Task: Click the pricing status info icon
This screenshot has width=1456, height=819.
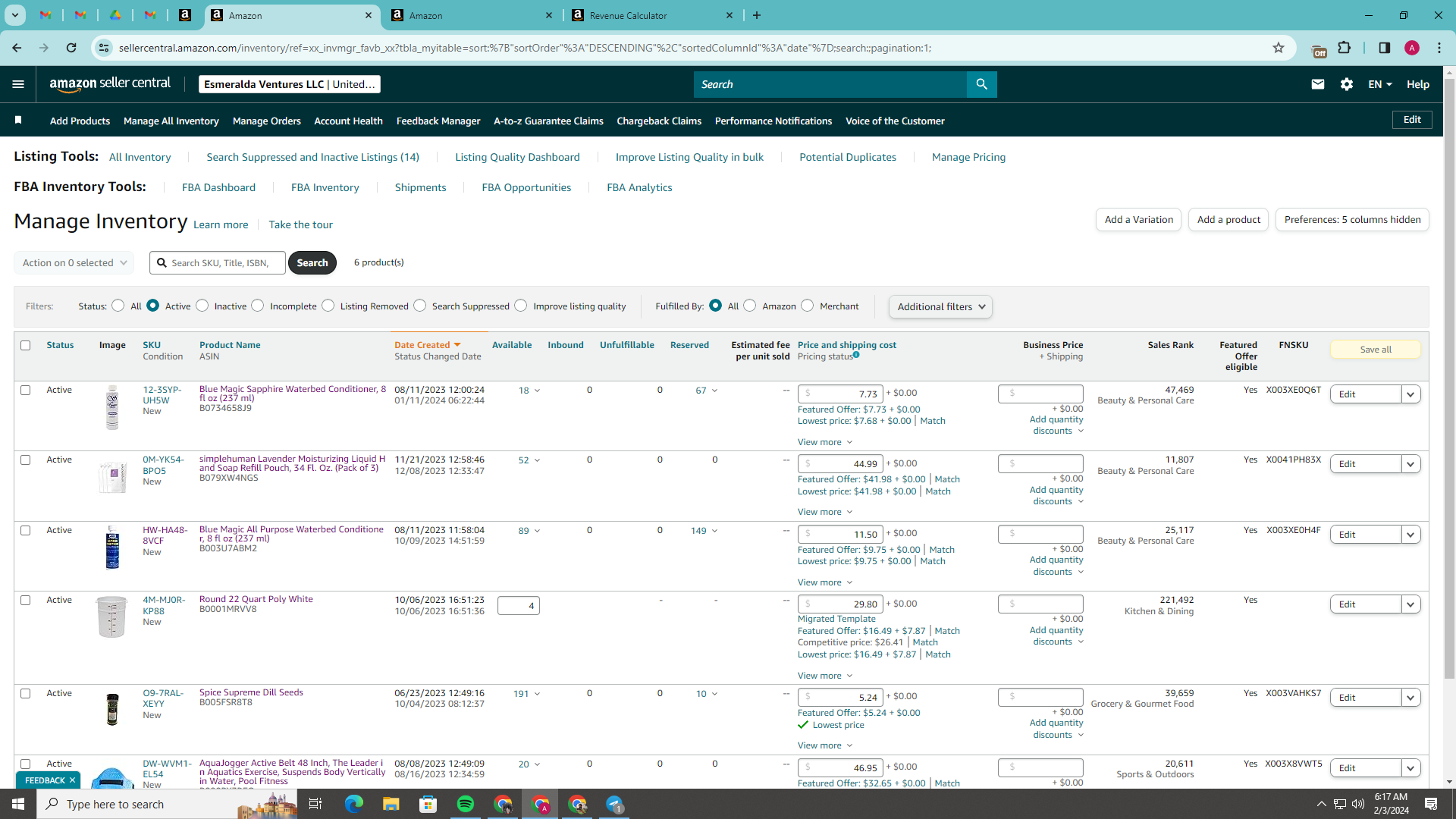Action: point(856,355)
